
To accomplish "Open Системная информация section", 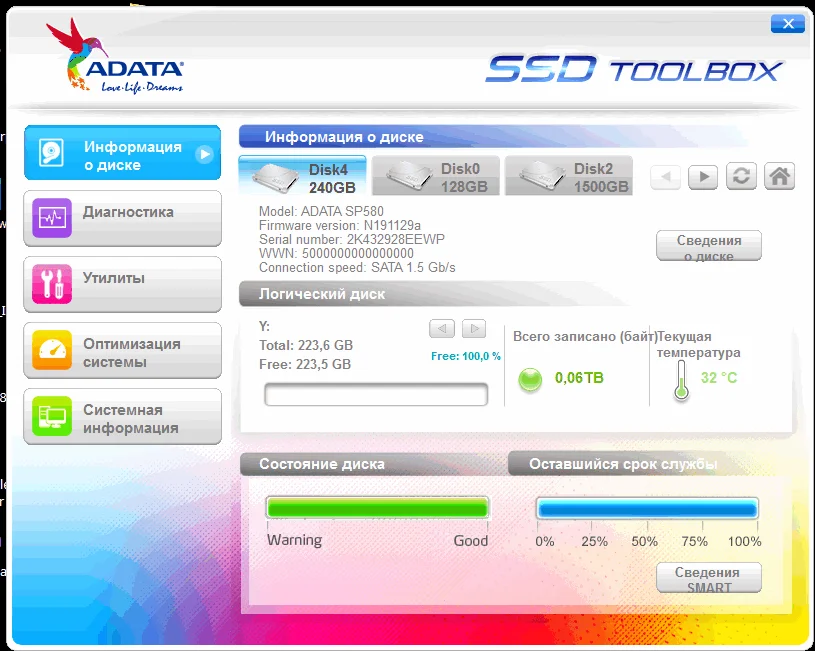I will point(122,416).
